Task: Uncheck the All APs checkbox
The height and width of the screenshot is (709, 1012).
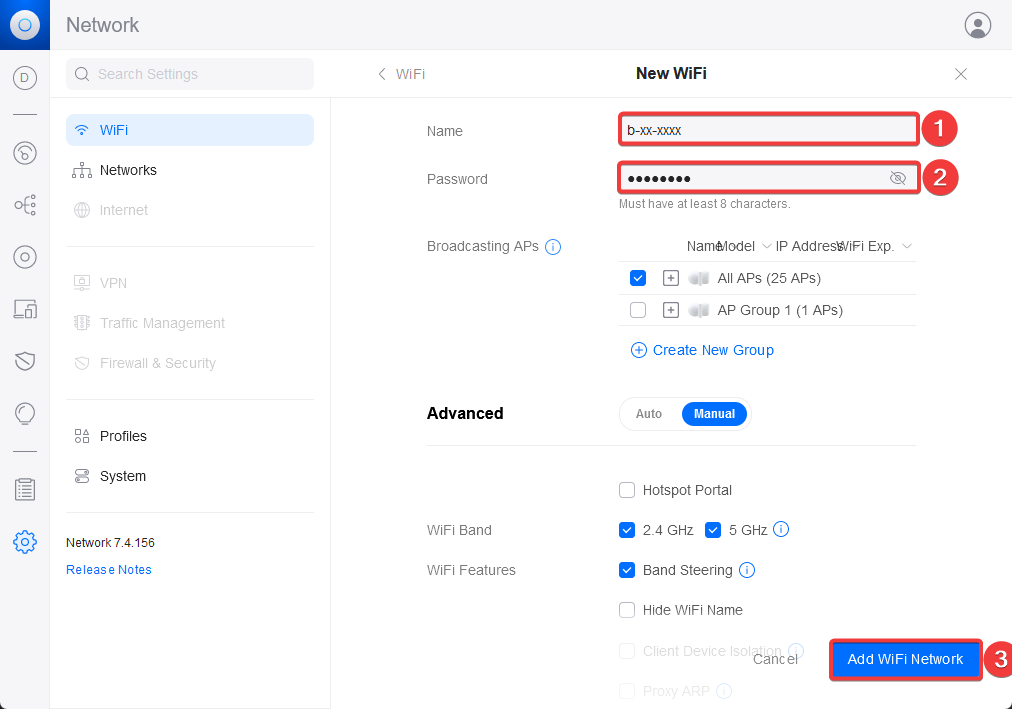Action: pos(638,278)
